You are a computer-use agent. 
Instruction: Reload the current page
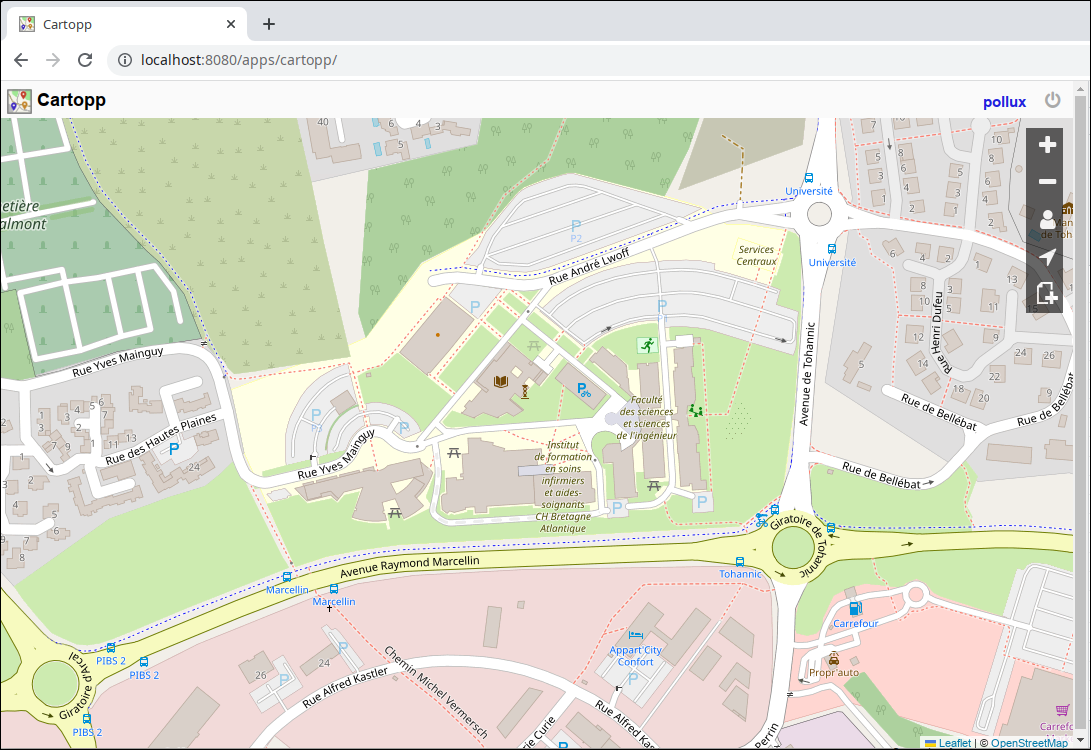(x=85, y=60)
